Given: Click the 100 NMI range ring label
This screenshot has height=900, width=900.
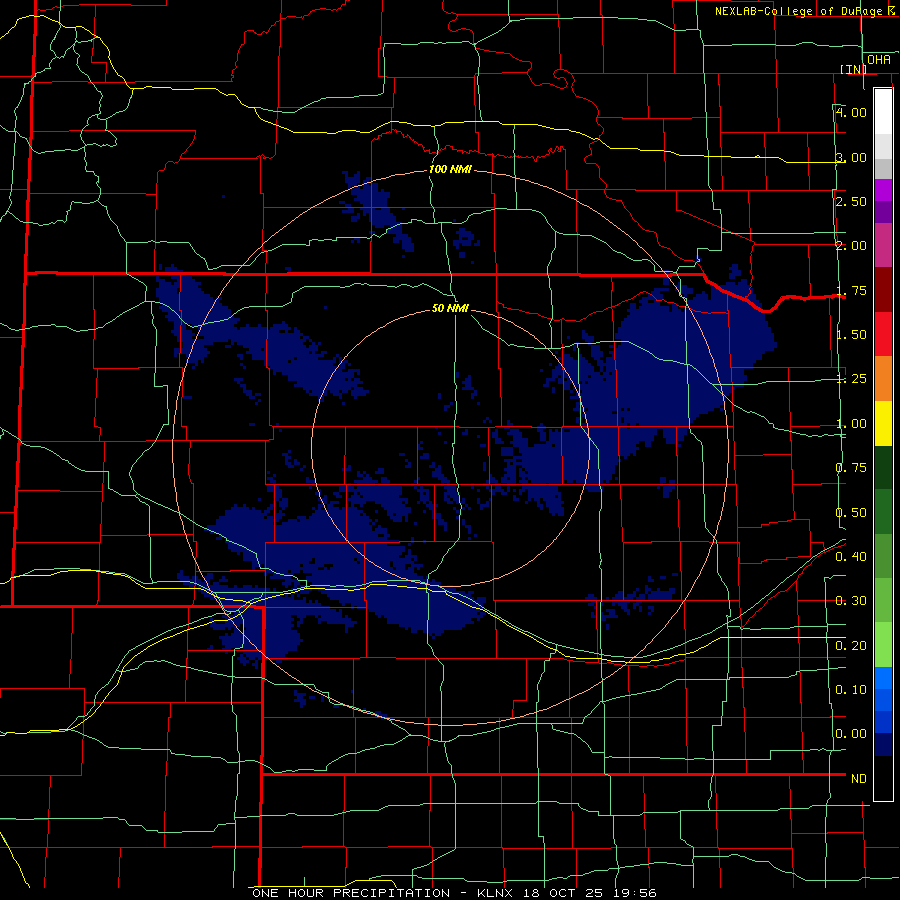Looking at the screenshot, I should pos(451,169).
